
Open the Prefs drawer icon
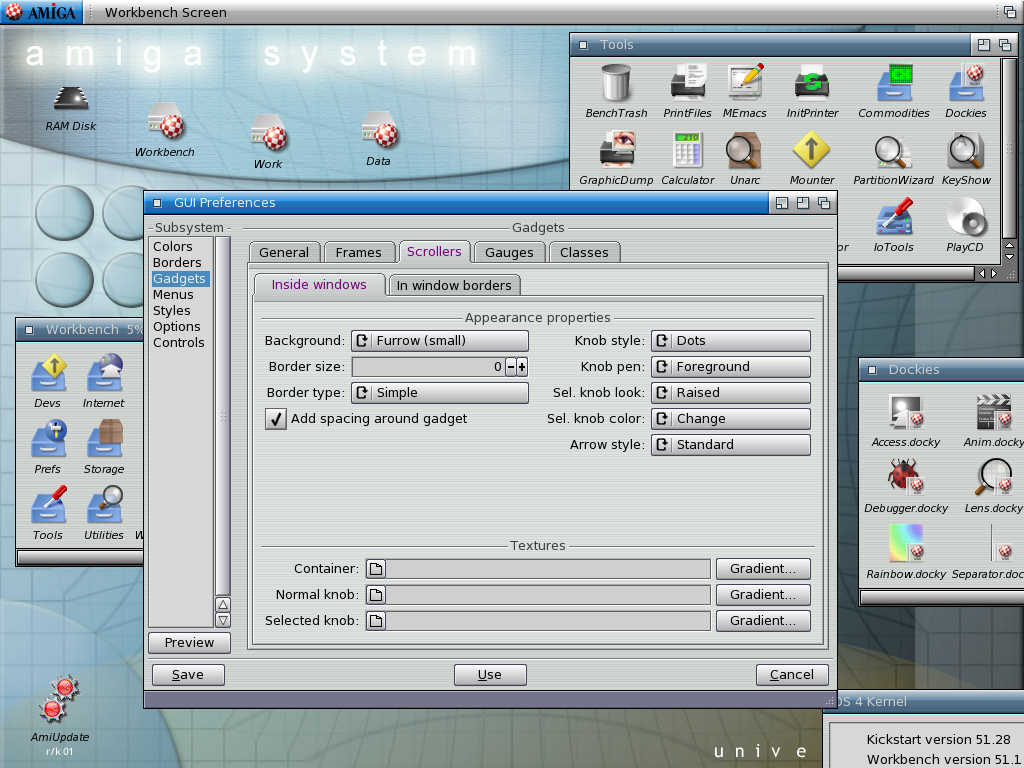(48, 438)
